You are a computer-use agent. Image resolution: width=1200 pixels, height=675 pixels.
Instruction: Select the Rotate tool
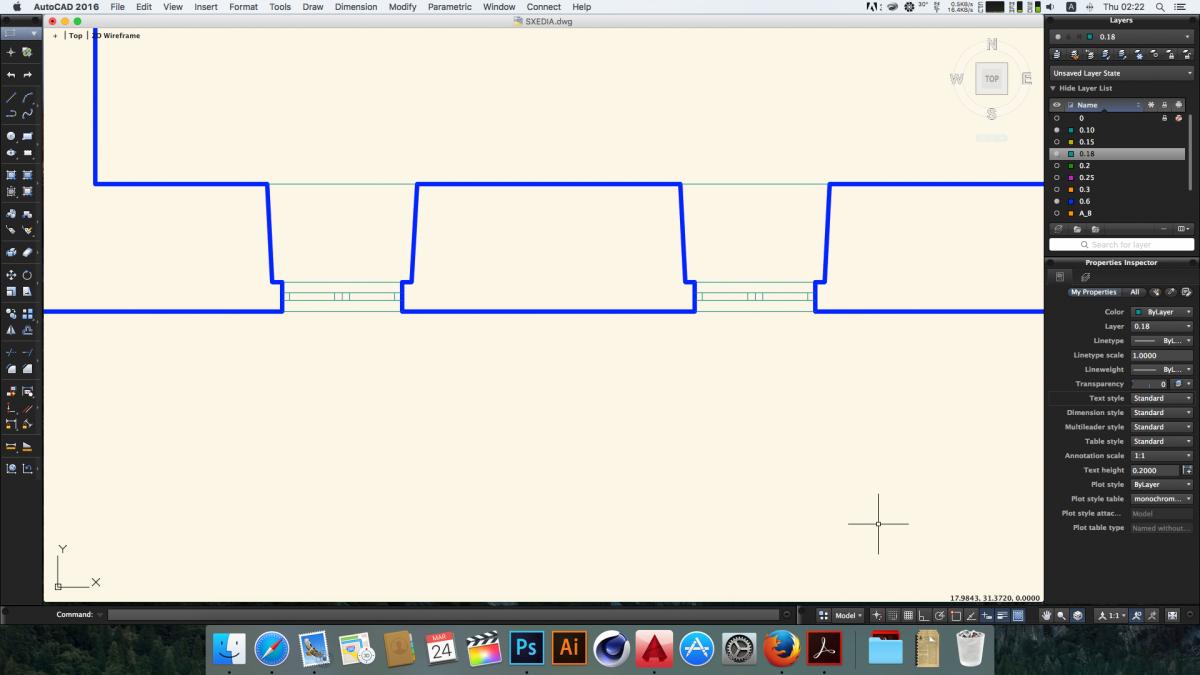(x=27, y=275)
